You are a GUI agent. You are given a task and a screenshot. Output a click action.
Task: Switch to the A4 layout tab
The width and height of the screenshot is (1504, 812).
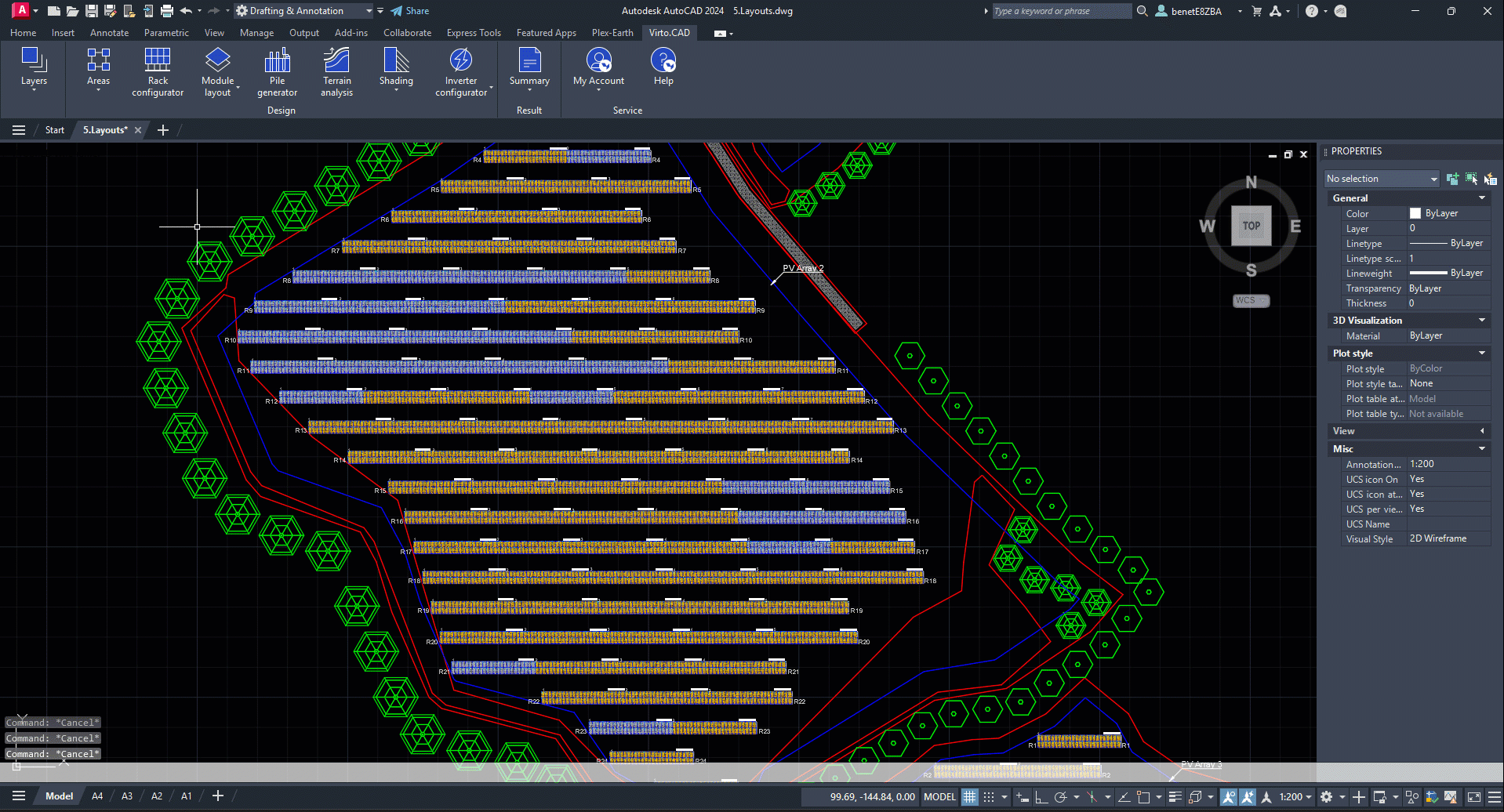click(97, 796)
